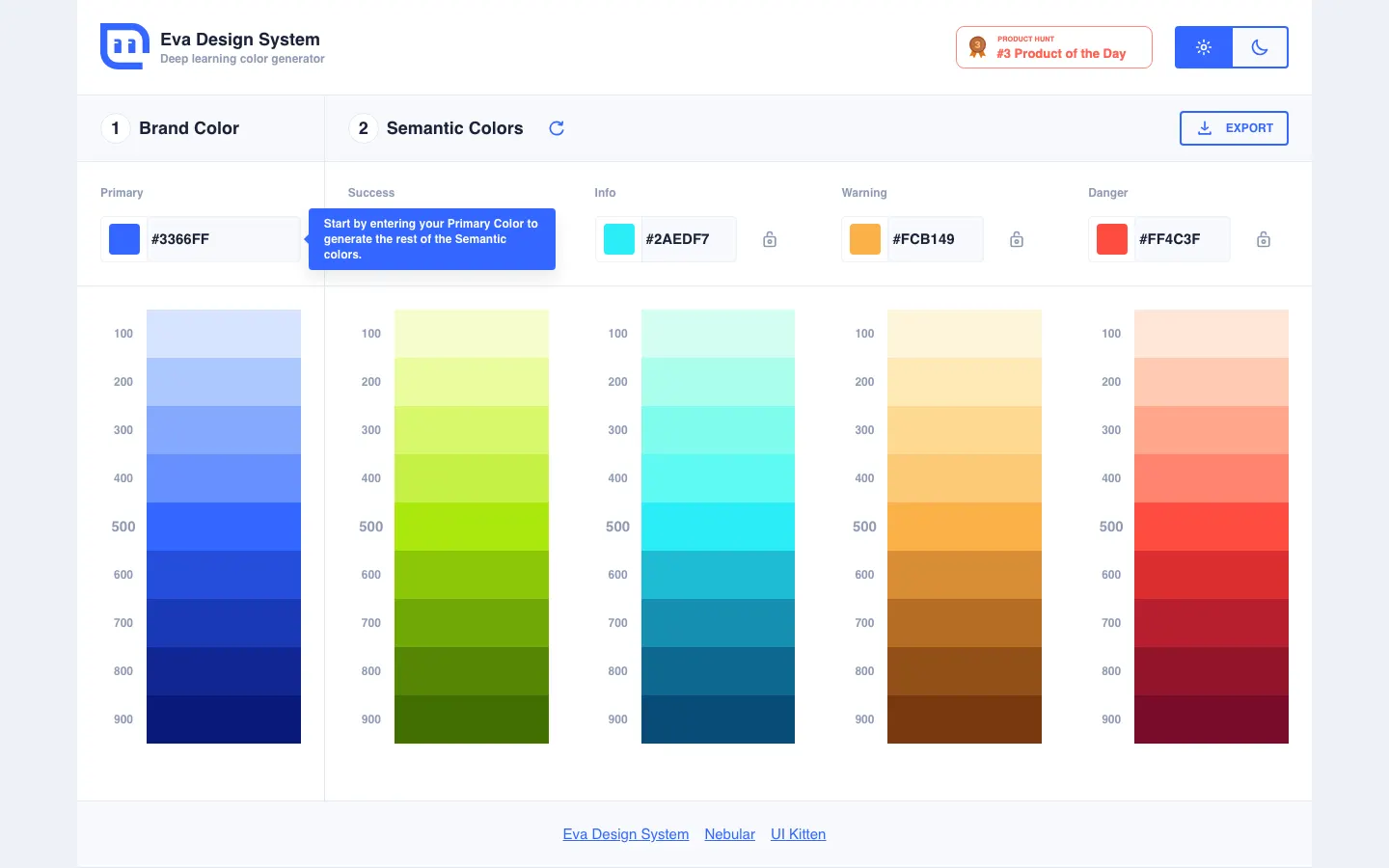Select the Info cyan color swatch
The image size is (1389, 868).
click(619, 239)
